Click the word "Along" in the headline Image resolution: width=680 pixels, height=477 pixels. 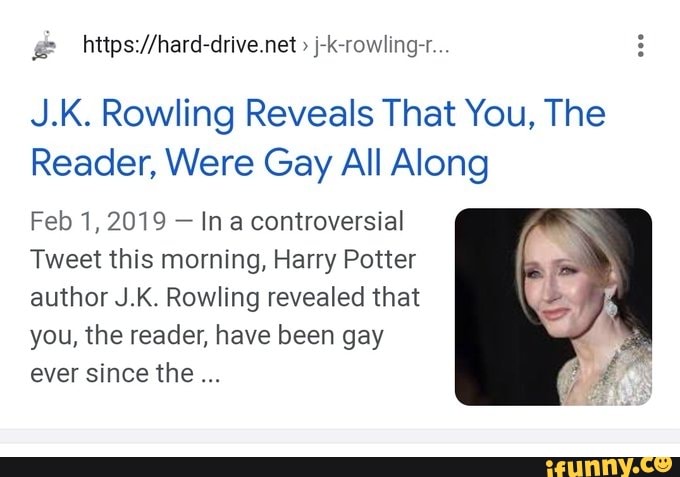tap(440, 163)
